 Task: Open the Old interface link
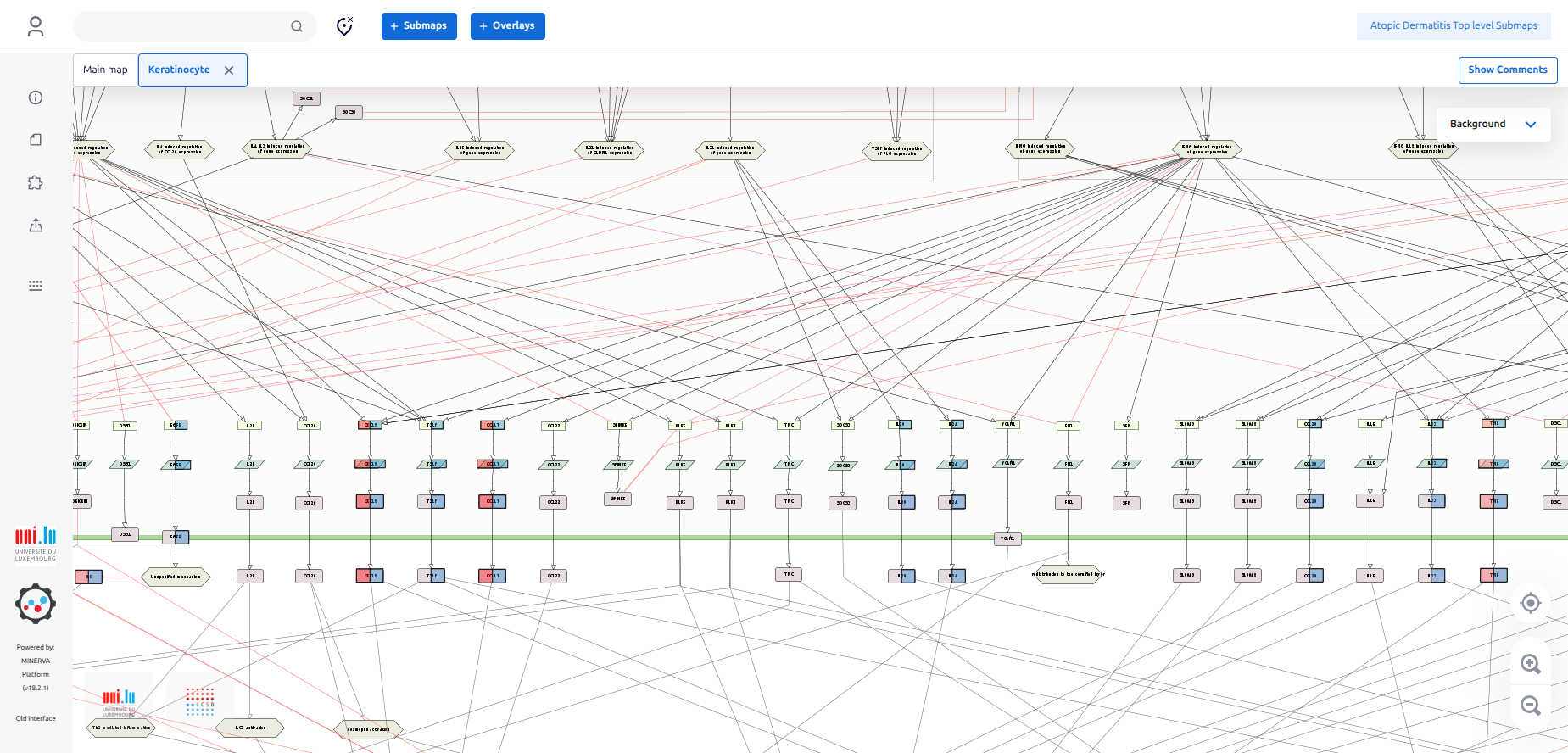36,718
